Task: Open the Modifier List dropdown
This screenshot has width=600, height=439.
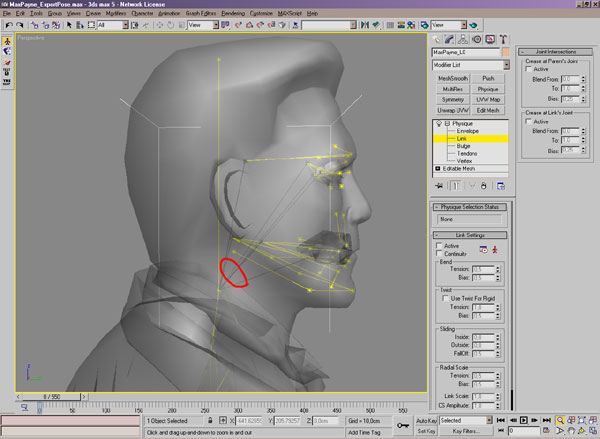Action: click(508, 64)
